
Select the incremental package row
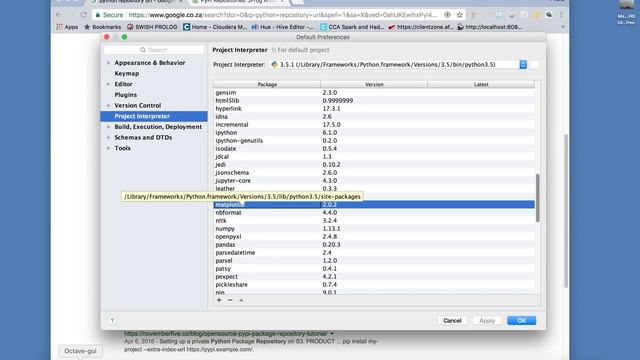pyautogui.click(x=374, y=124)
